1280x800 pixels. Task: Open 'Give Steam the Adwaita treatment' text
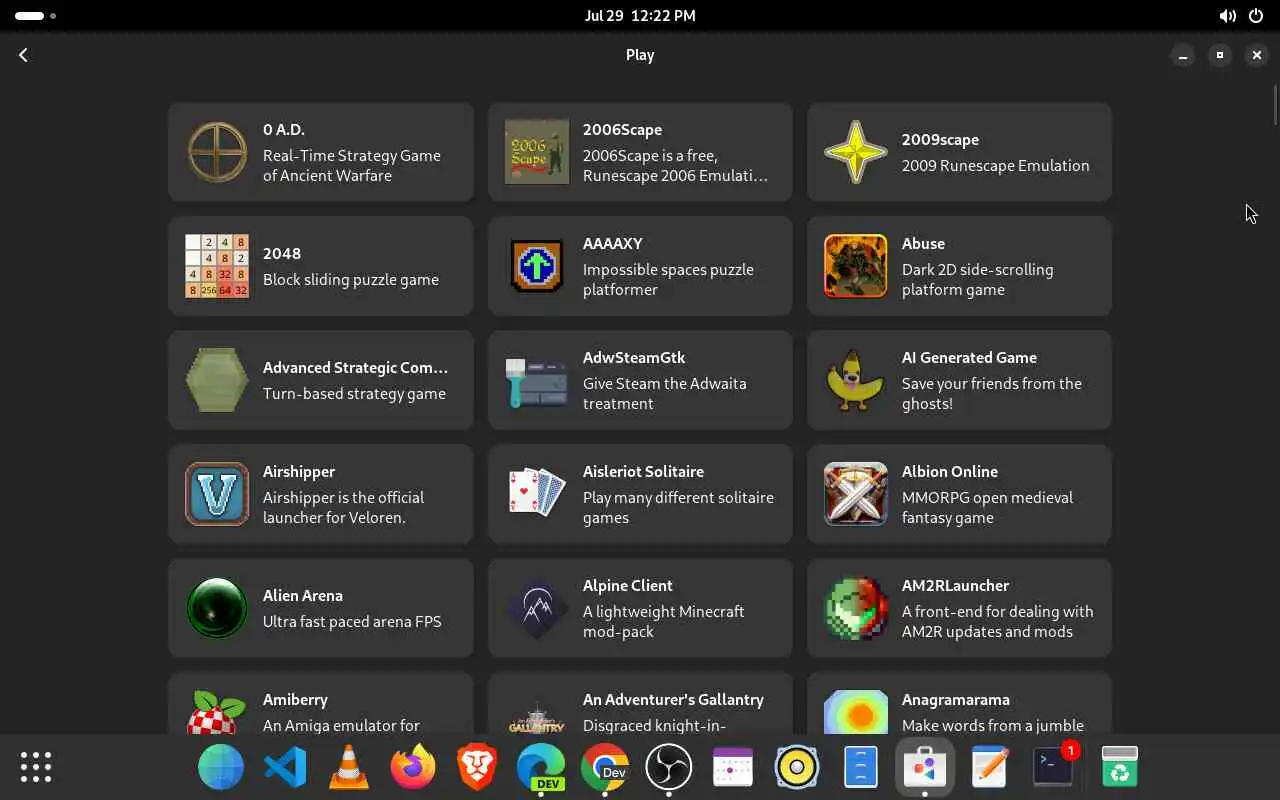[664, 393]
